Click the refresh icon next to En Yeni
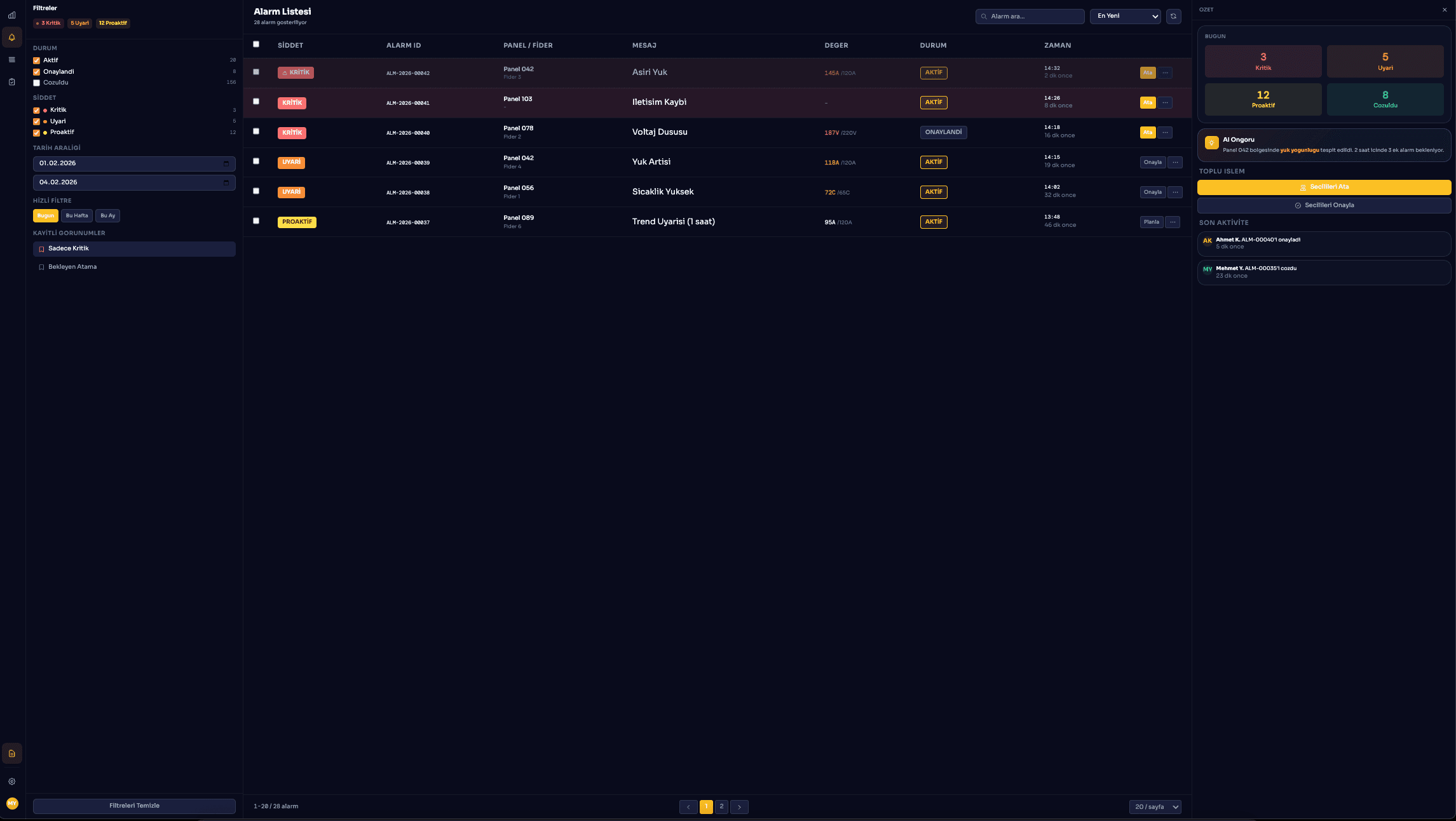Screen dimensions: 1456x821 [x=1174, y=17]
